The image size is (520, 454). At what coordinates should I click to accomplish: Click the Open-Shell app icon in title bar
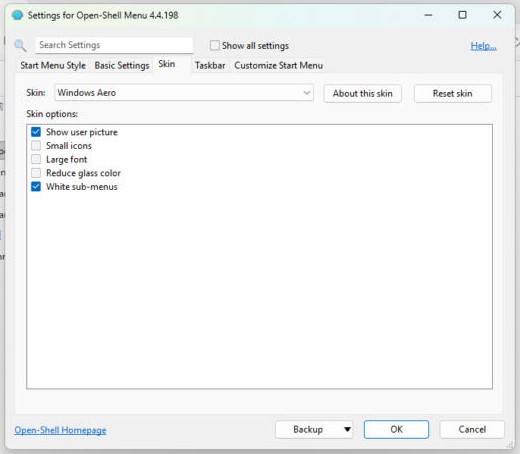coord(17,15)
